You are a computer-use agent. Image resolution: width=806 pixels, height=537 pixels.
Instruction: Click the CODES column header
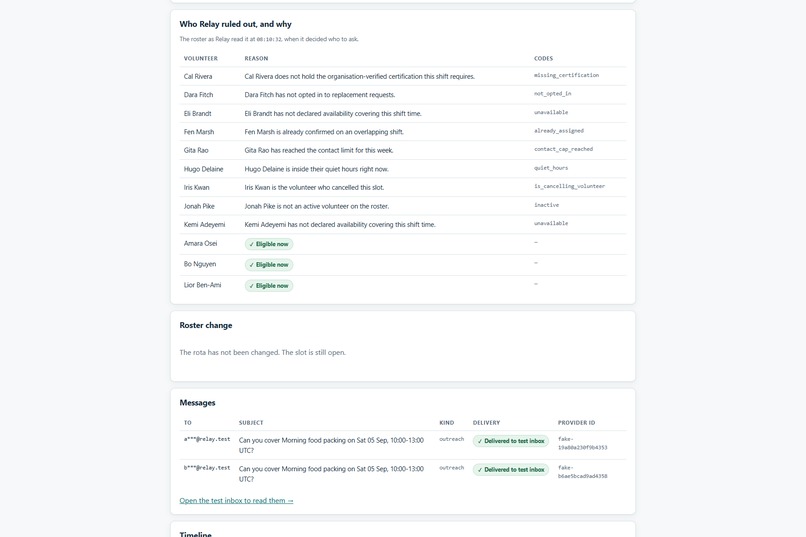tap(543, 59)
